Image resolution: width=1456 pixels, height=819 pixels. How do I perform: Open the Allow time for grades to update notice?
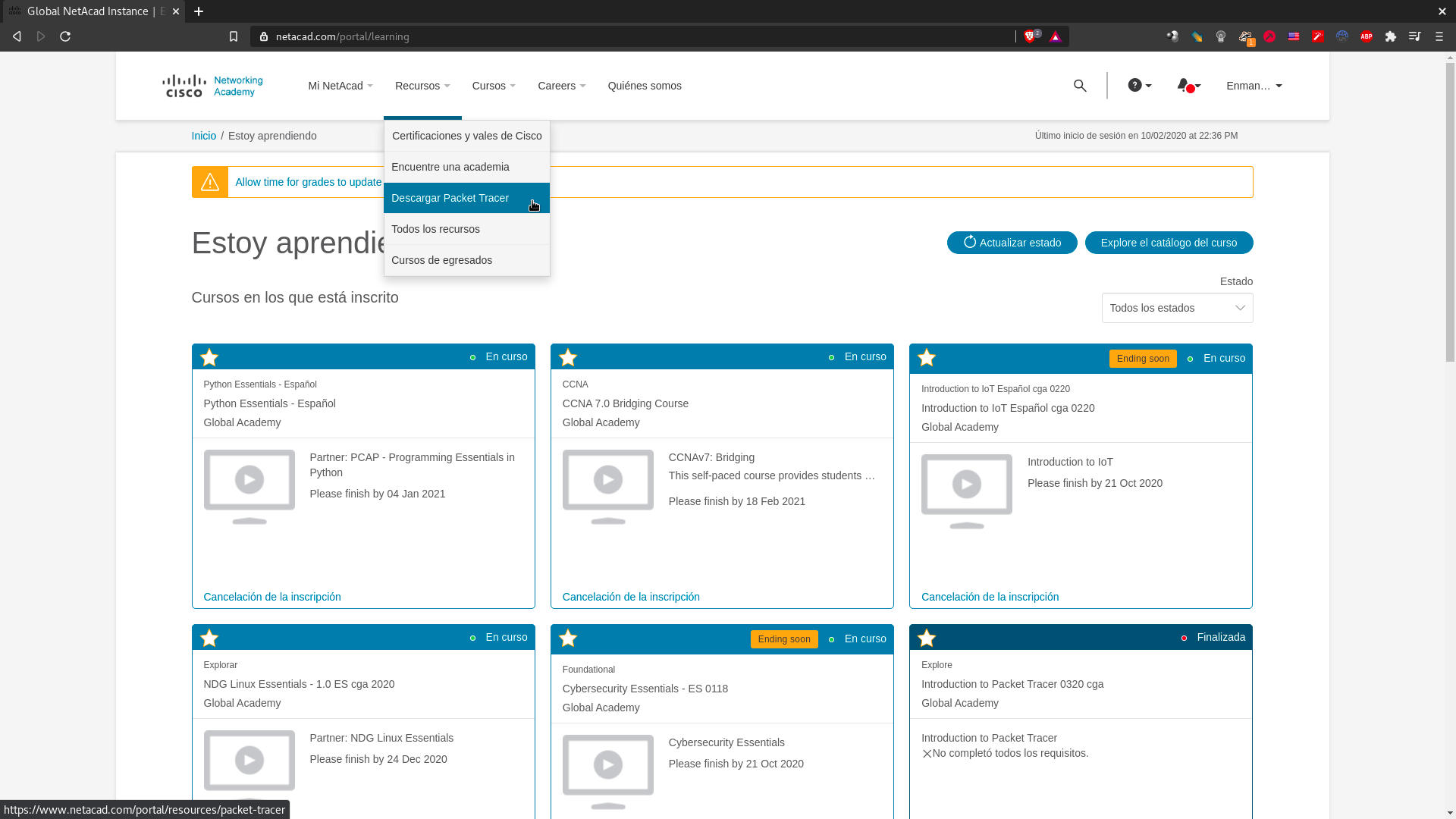click(x=308, y=182)
